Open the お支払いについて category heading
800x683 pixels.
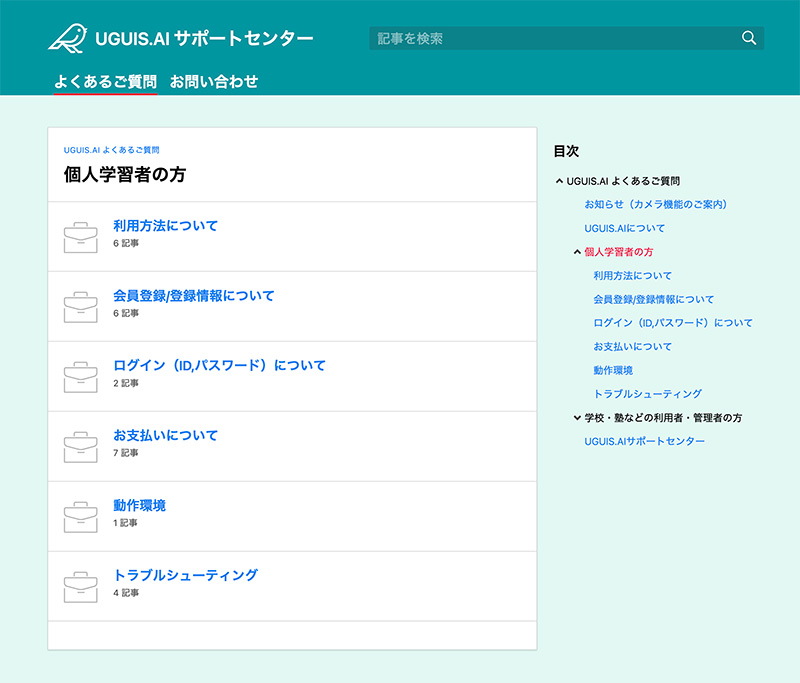[x=165, y=436]
